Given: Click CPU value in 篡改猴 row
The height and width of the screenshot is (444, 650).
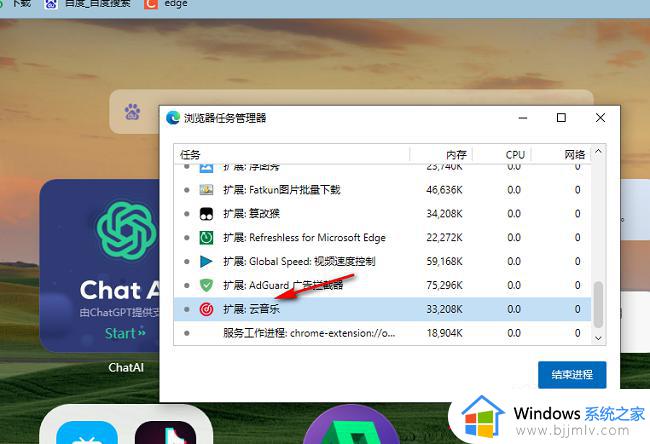Looking at the screenshot, I should [x=514, y=214].
